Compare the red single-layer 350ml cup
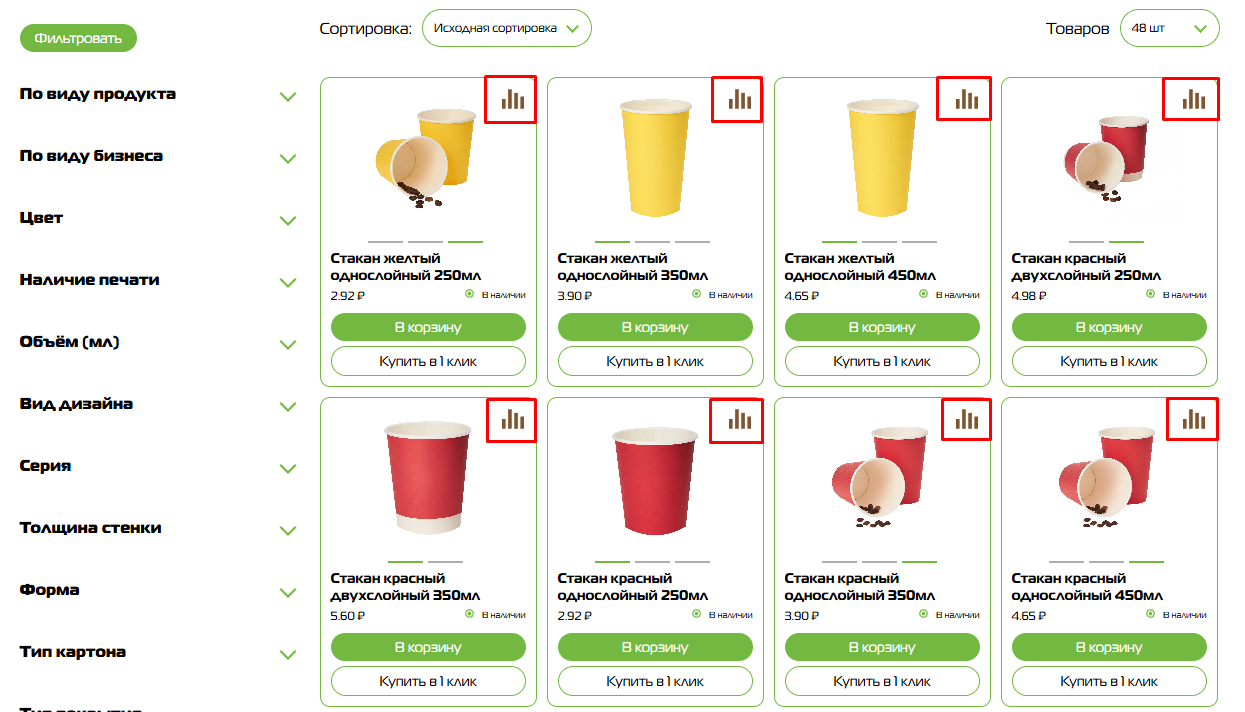 click(x=965, y=420)
